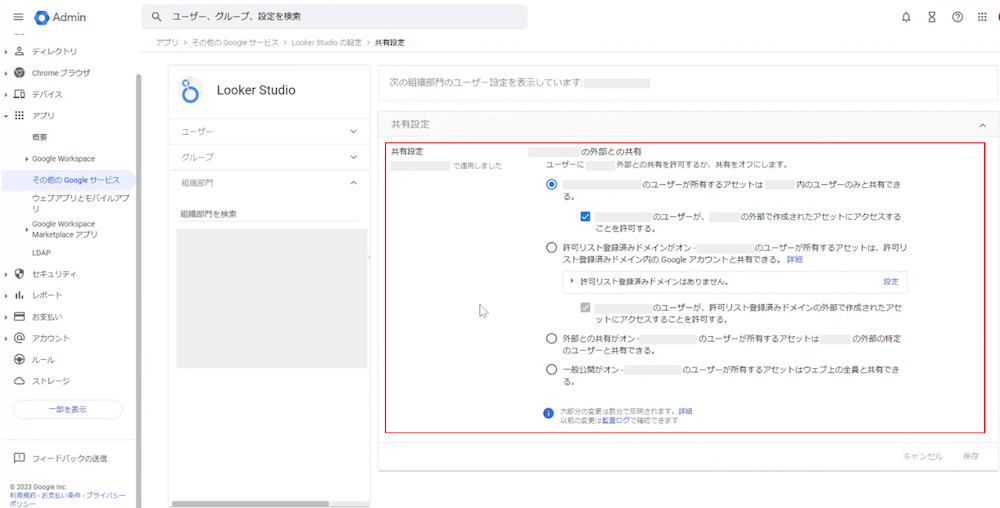Click the Chrome ブラウザ icon
Image resolution: width=1000 pixels, height=508 pixels.
click(x=19, y=73)
